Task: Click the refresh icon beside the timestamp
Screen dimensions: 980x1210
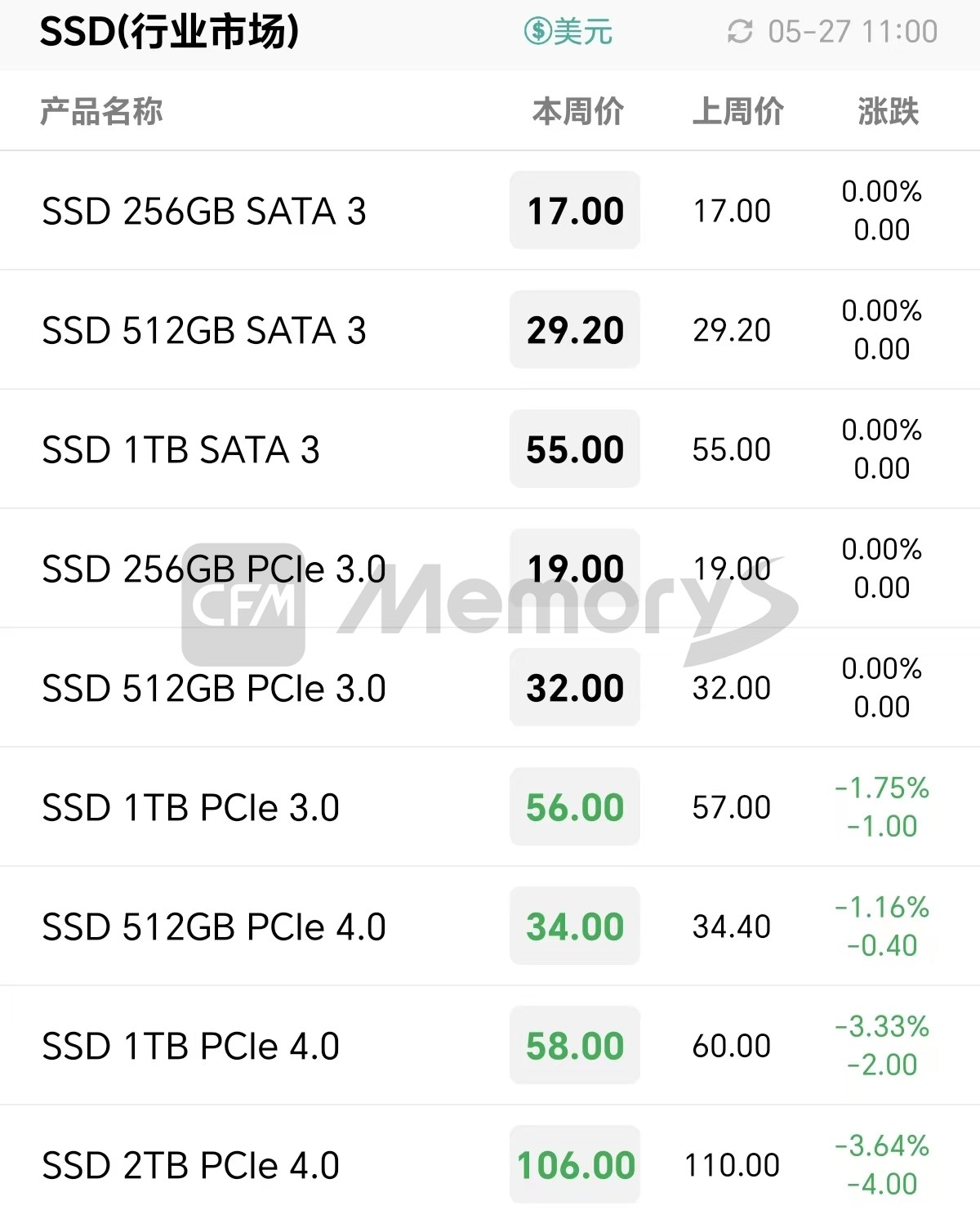Action: 740,32
